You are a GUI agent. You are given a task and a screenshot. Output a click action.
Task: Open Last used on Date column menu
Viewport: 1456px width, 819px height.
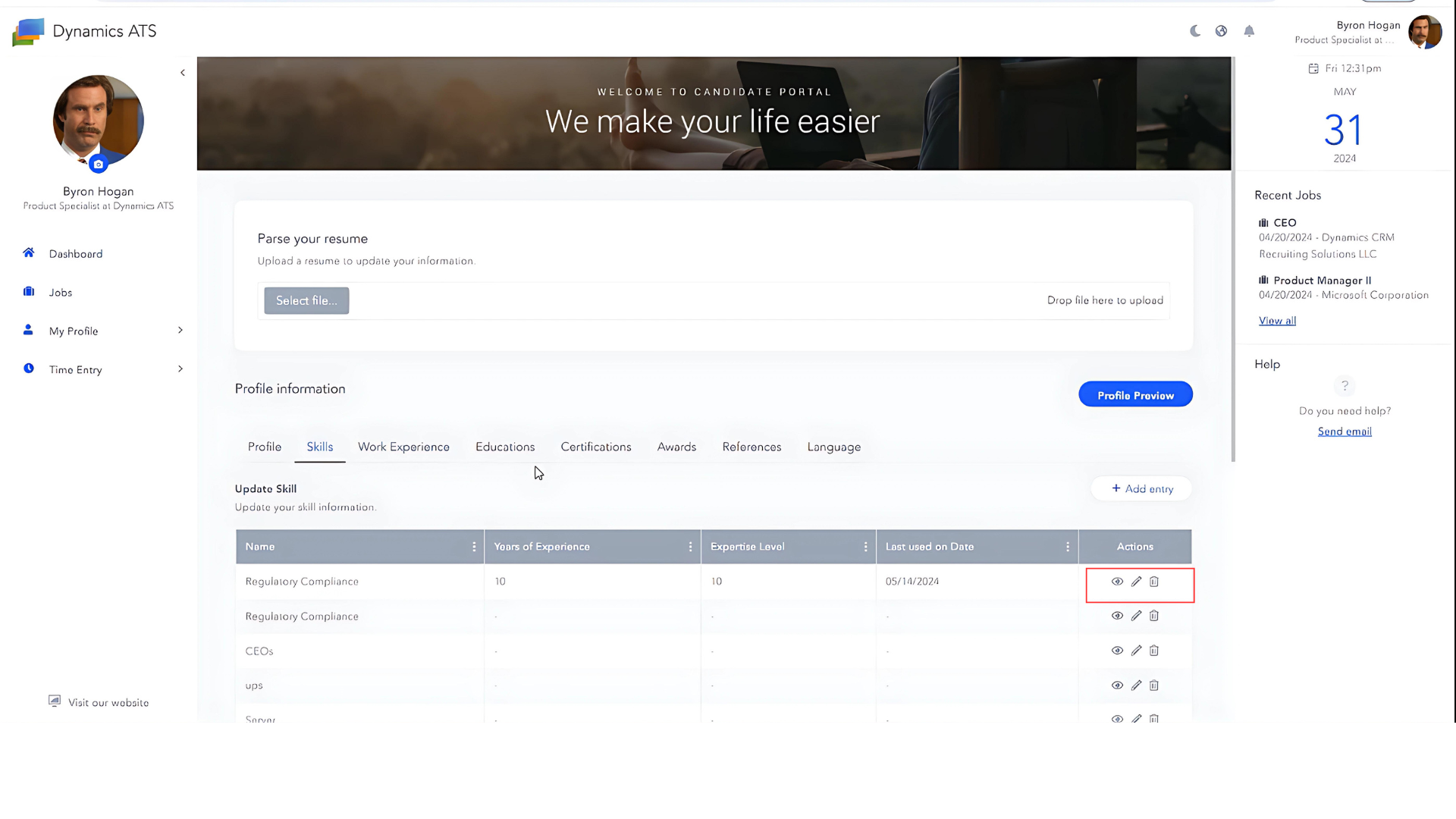coord(1068,547)
